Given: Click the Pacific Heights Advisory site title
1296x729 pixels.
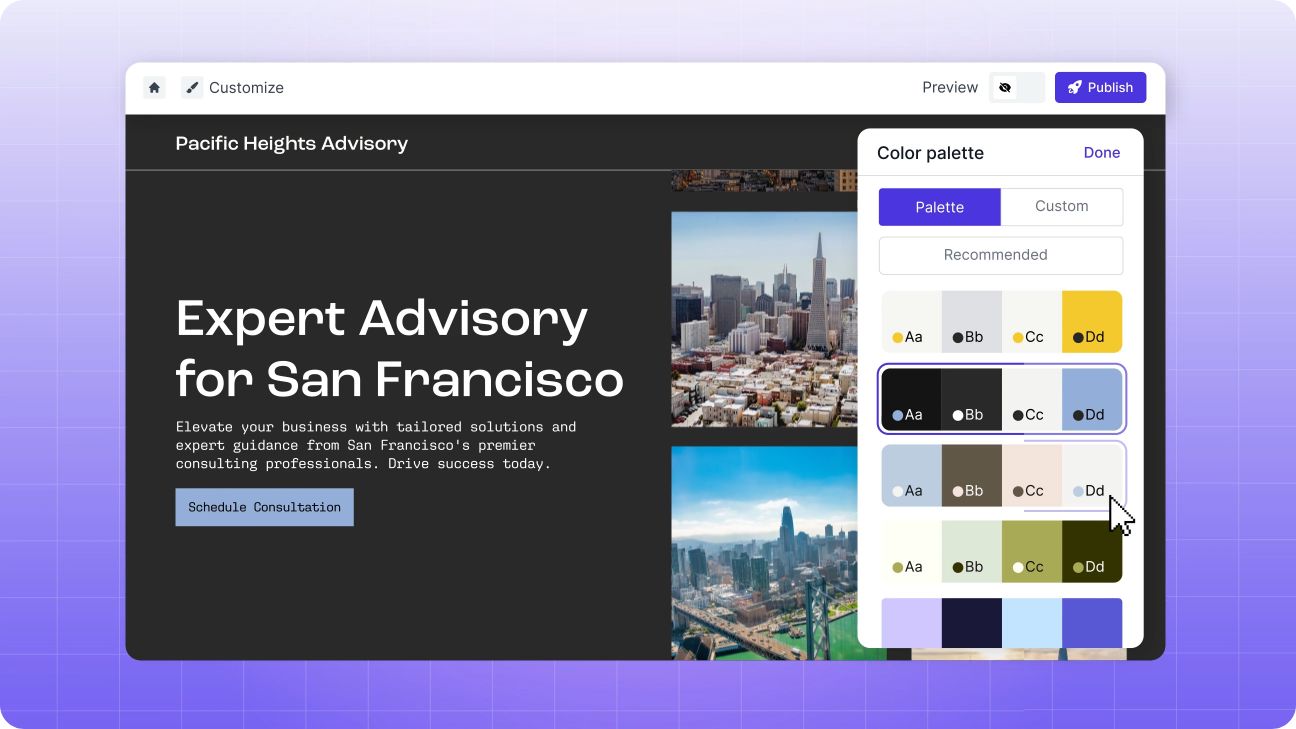Looking at the screenshot, I should (x=292, y=143).
